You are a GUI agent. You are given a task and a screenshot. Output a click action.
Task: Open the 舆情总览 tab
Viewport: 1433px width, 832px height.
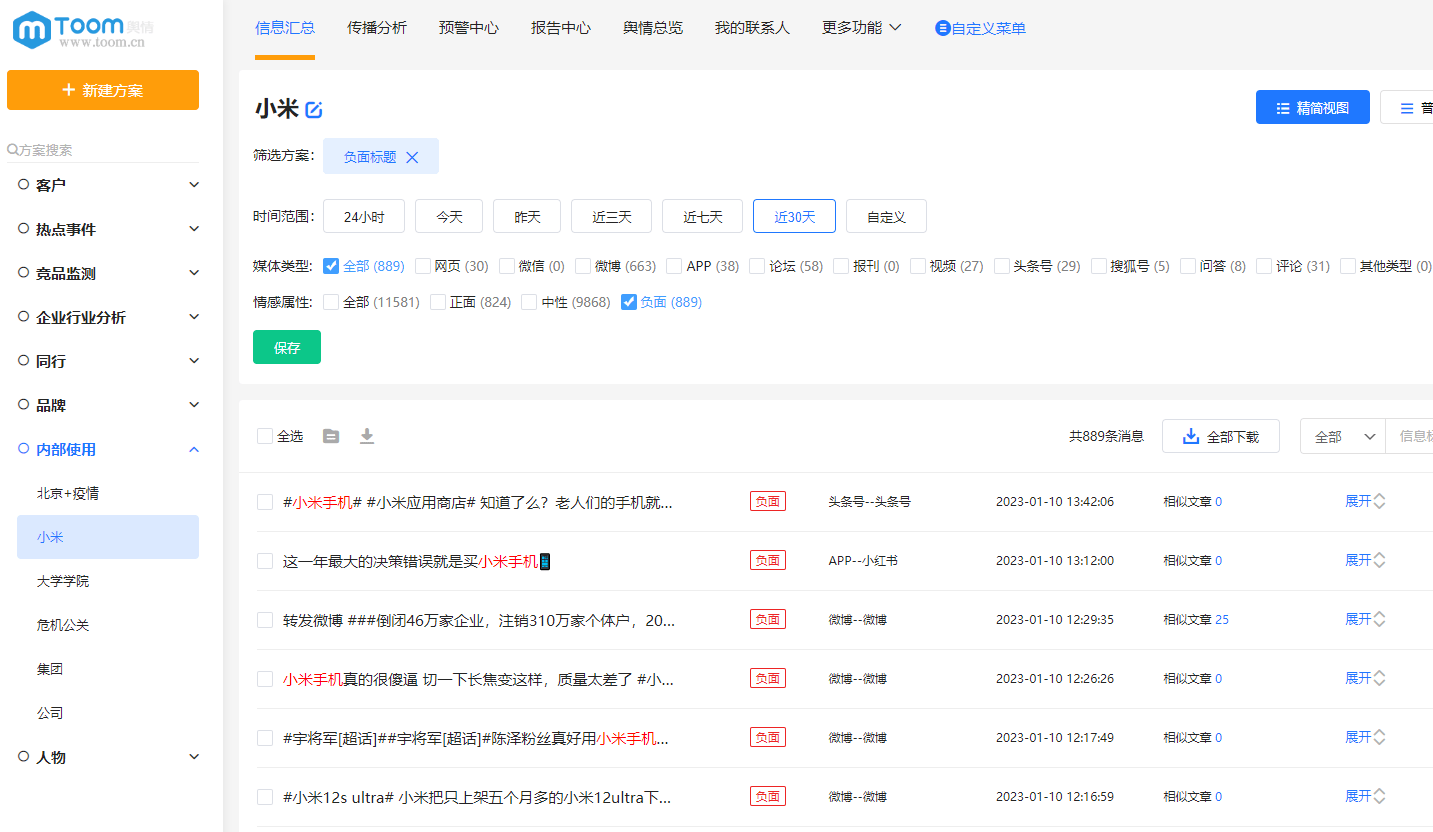click(x=653, y=28)
